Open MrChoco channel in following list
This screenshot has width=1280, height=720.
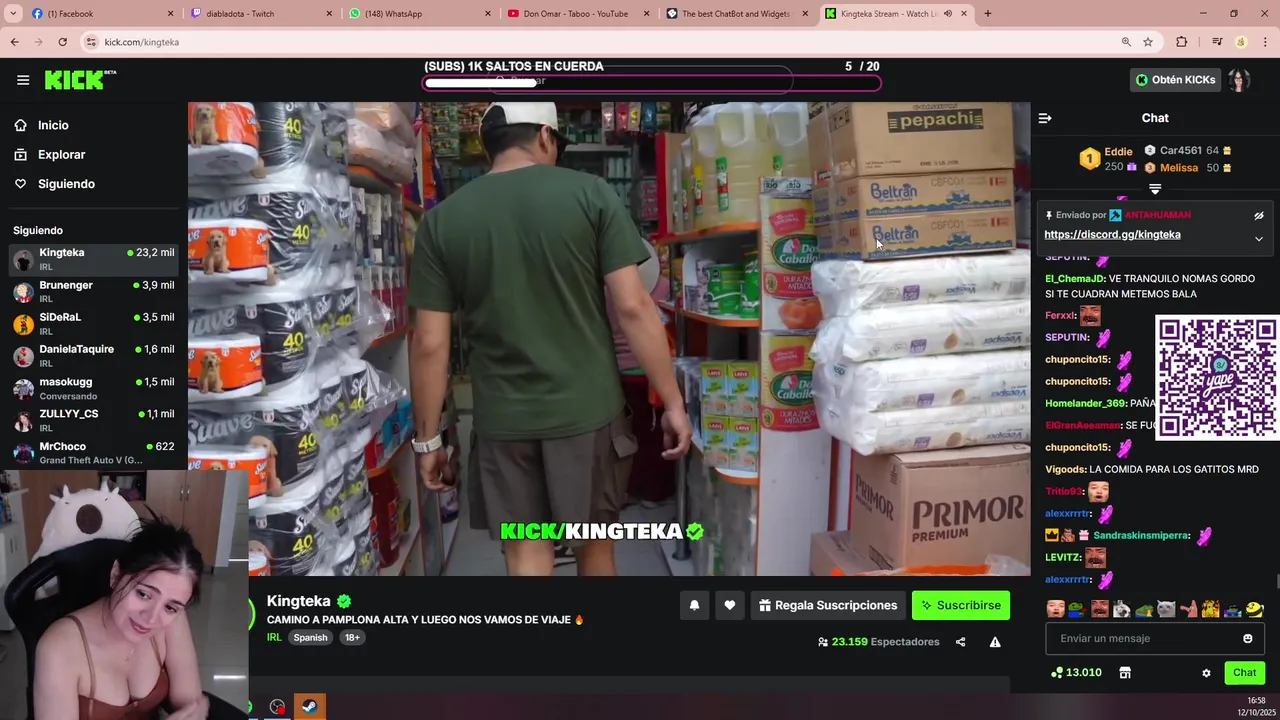click(x=94, y=452)
